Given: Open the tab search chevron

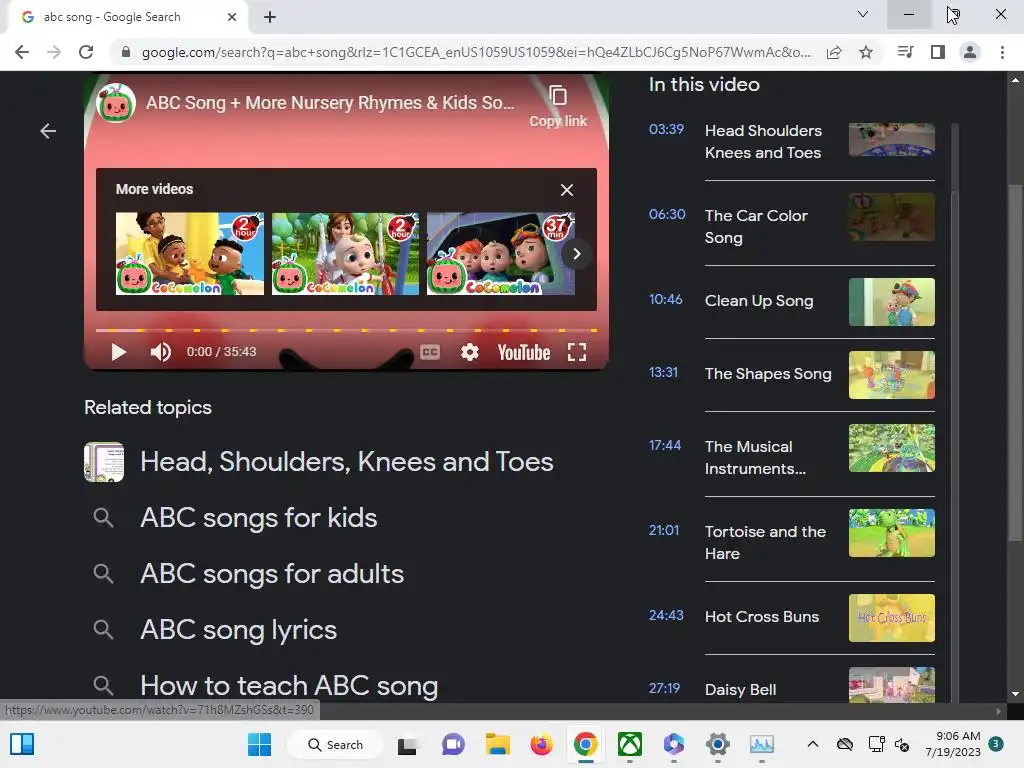Looking at the screenshot, I should (x=863, y=14).
